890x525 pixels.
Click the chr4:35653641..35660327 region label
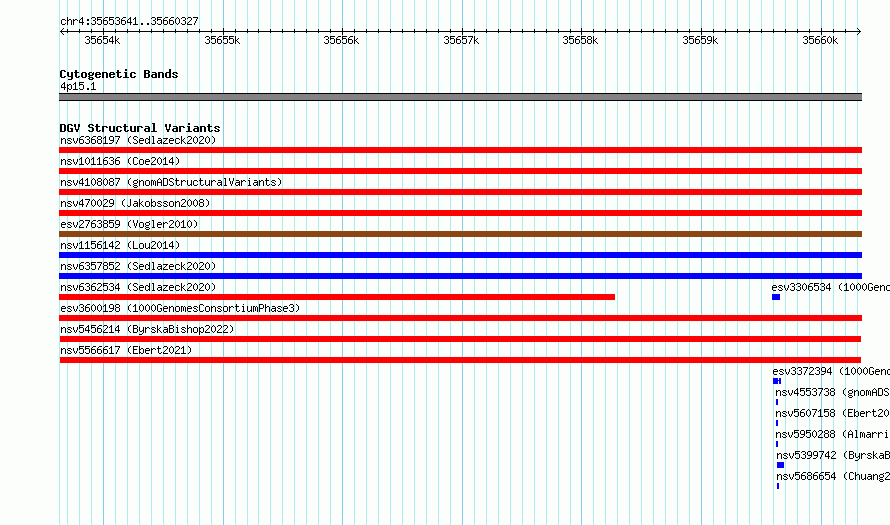[129, 21]
